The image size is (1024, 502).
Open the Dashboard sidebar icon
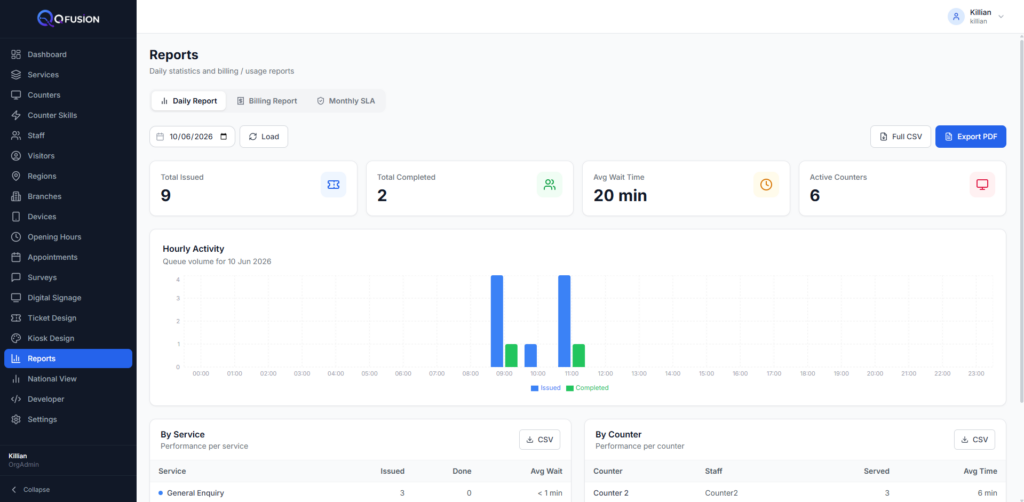16,54
